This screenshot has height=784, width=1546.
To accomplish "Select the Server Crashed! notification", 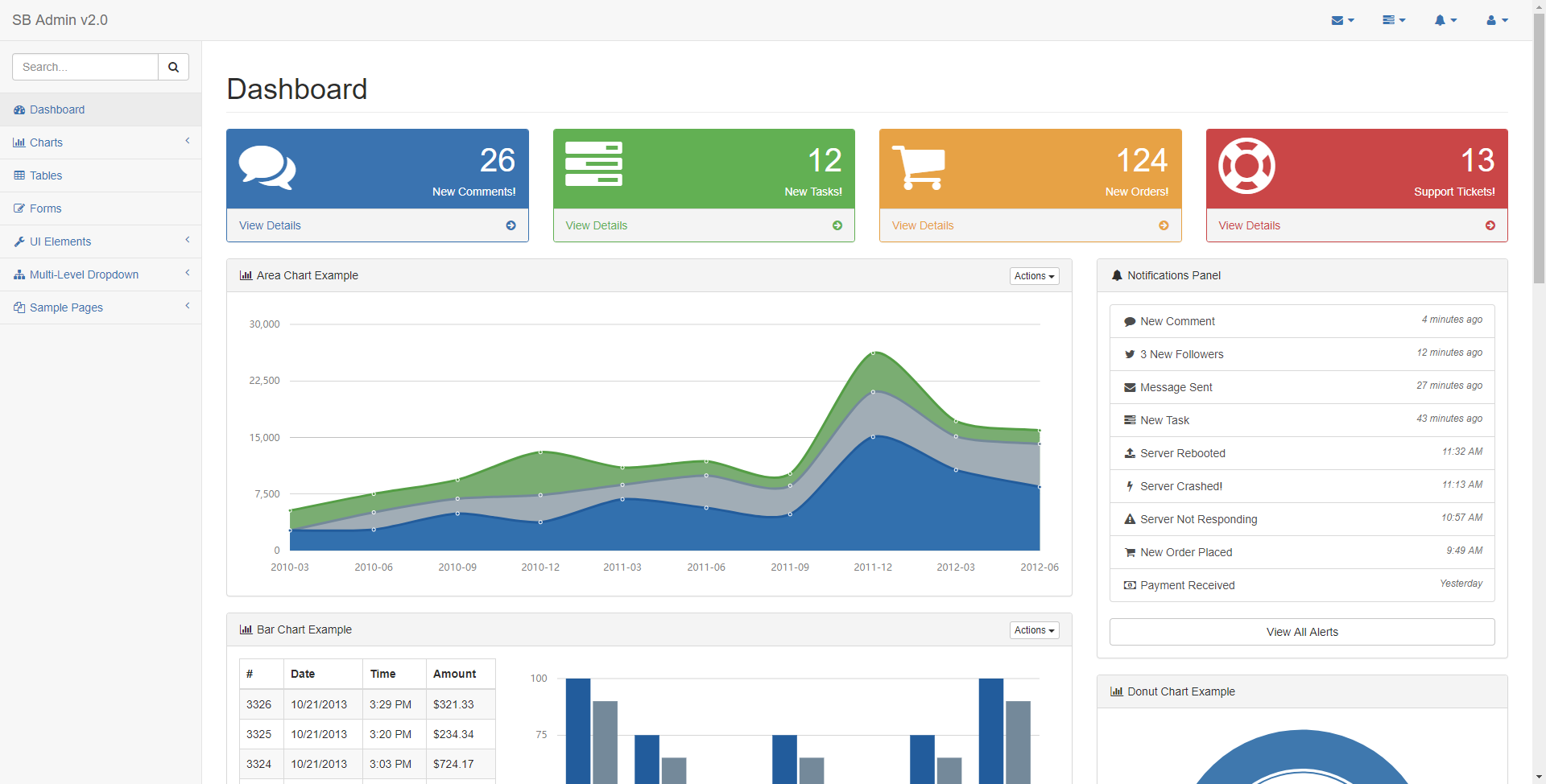I will click(x=1302, y=486).
